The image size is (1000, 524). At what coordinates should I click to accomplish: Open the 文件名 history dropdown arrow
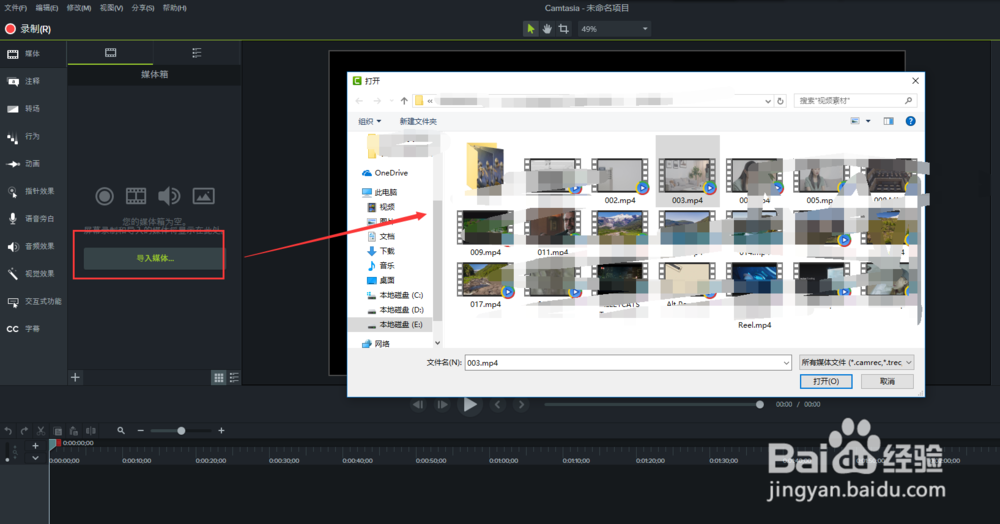[x=786, y=363]
